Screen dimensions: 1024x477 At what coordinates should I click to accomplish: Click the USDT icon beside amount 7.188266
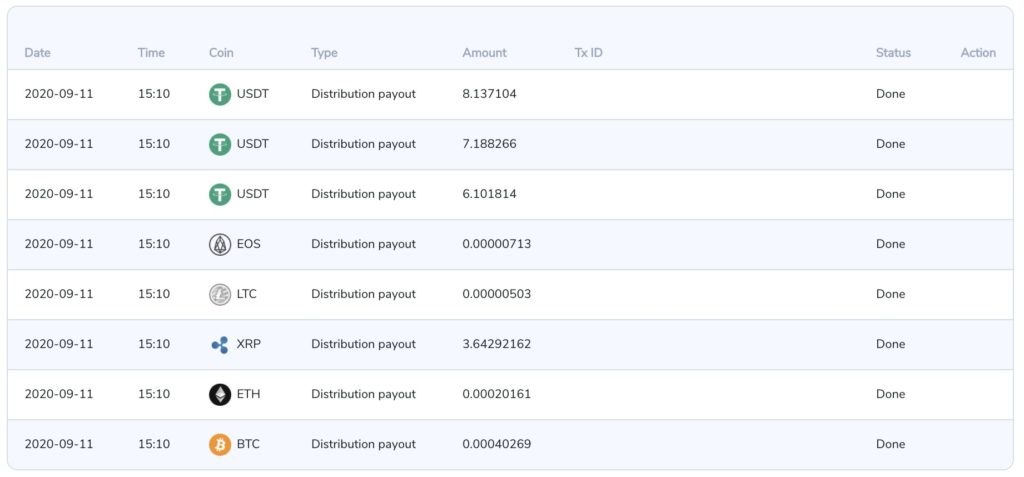click(x=220, y=144)
